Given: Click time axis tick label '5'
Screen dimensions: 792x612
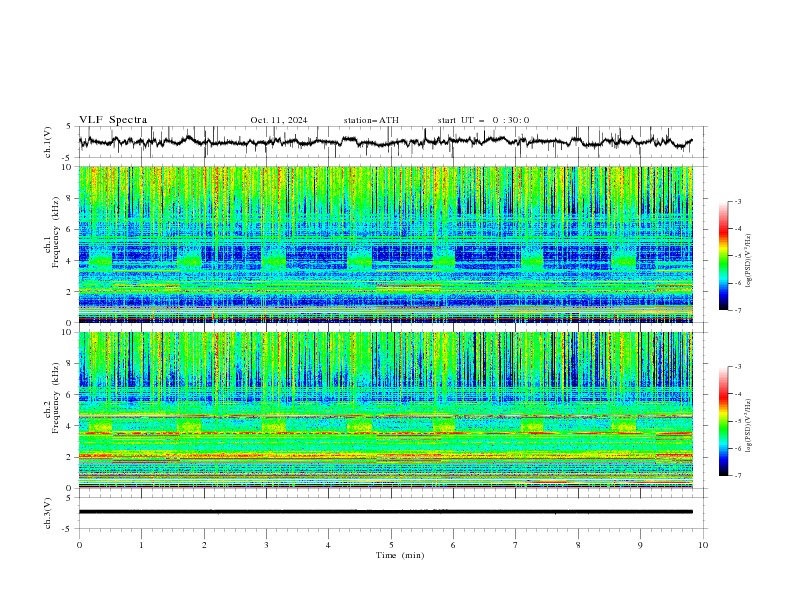Looking at the screenshot, I should 391,545.
